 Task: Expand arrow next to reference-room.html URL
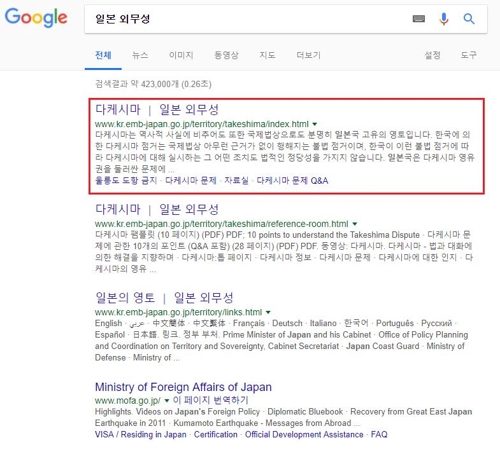[355, 224]
